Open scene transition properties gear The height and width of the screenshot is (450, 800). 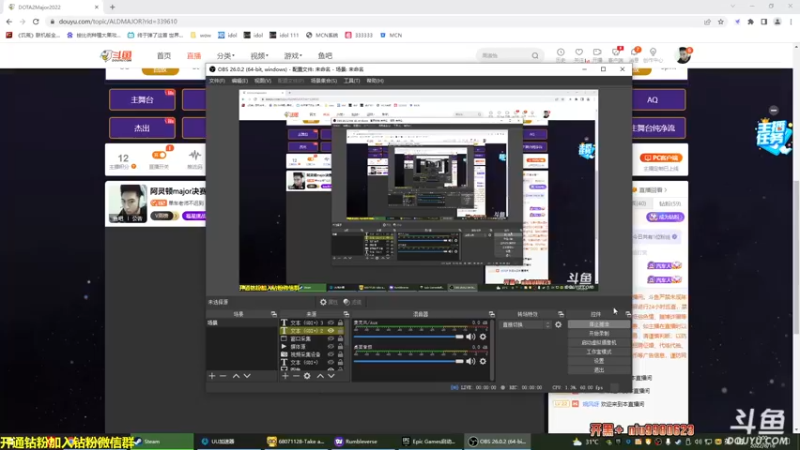point(558,324)
